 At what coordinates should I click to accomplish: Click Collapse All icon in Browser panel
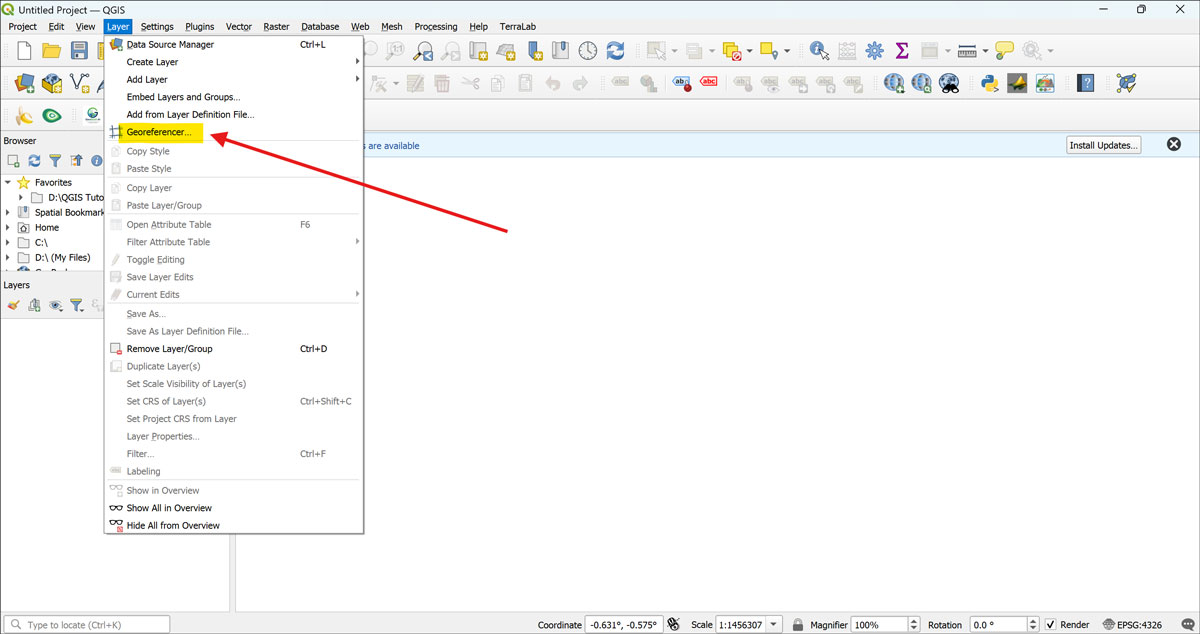coord(76,160)
